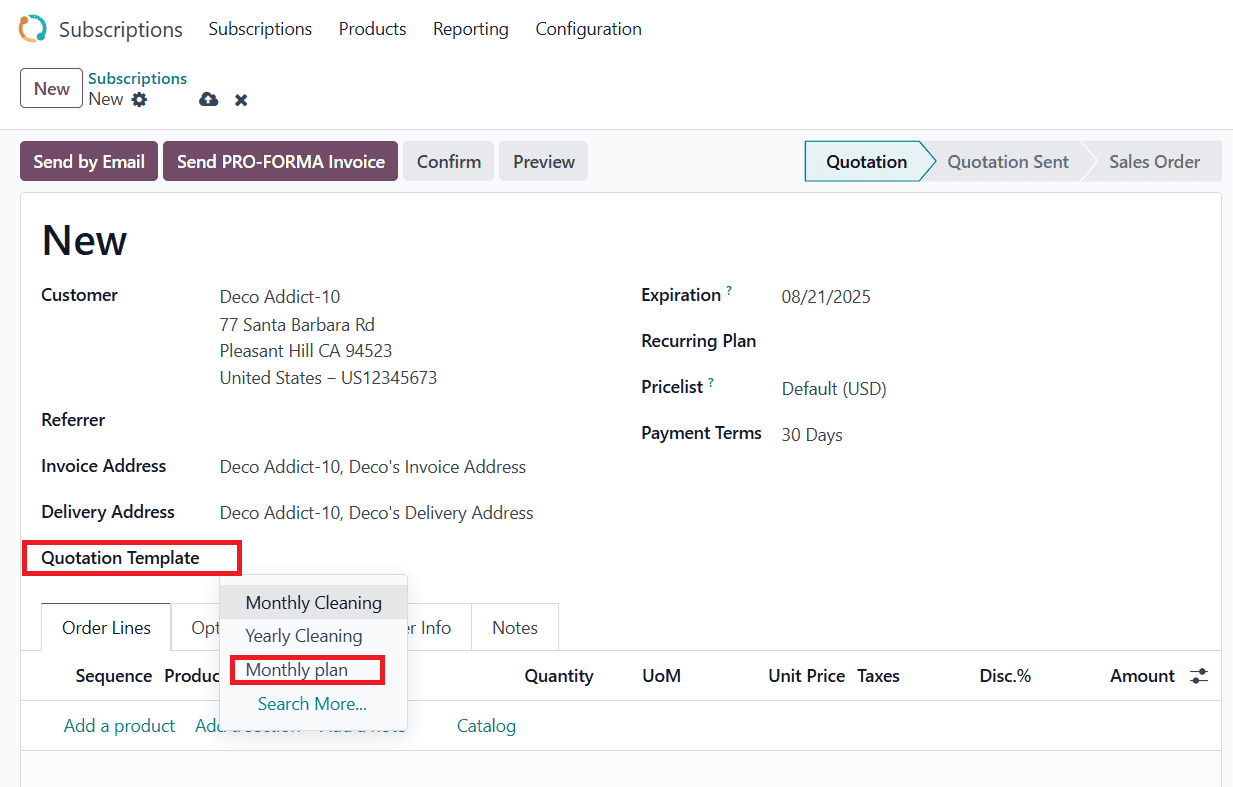Screen dimensions: 1233x787
Task: Select the Sales Order status stage
Action: coord(1154,161)
